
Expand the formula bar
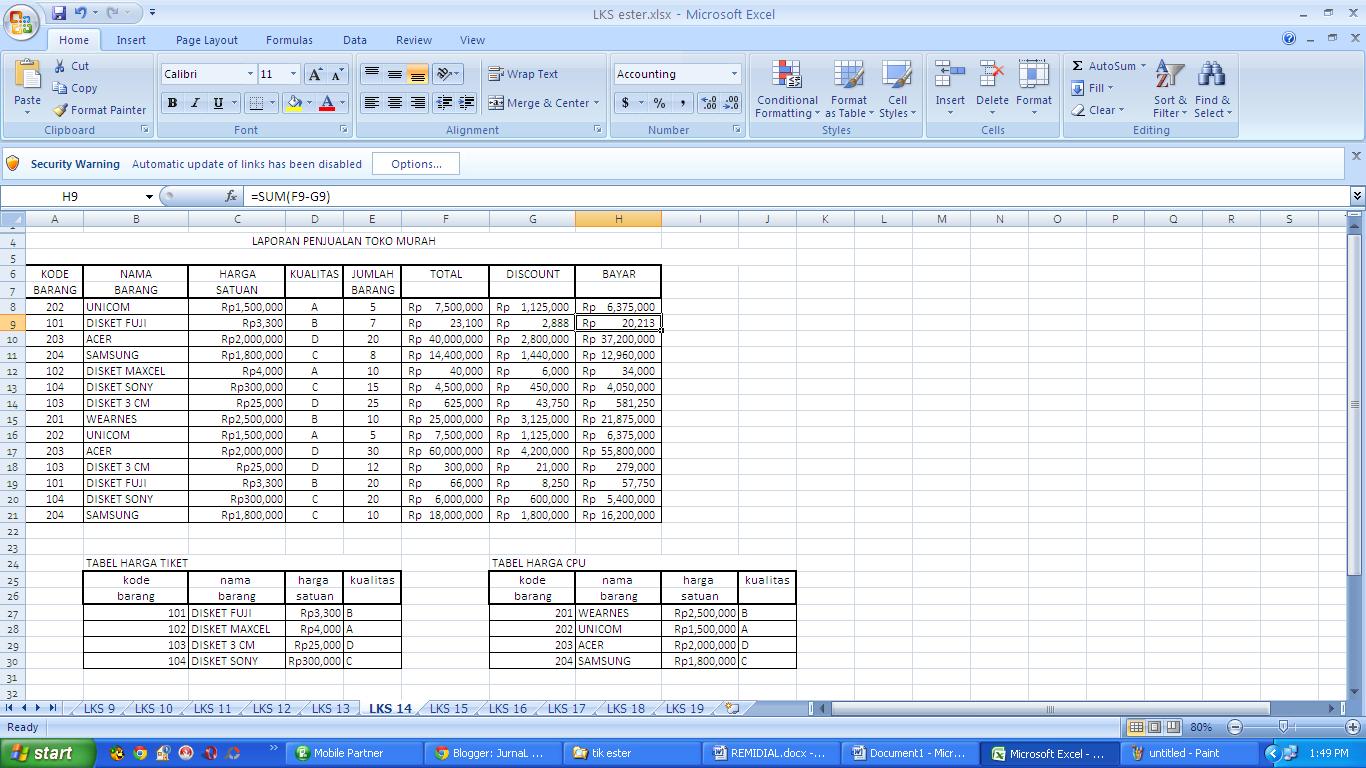tap(1357, 196)
